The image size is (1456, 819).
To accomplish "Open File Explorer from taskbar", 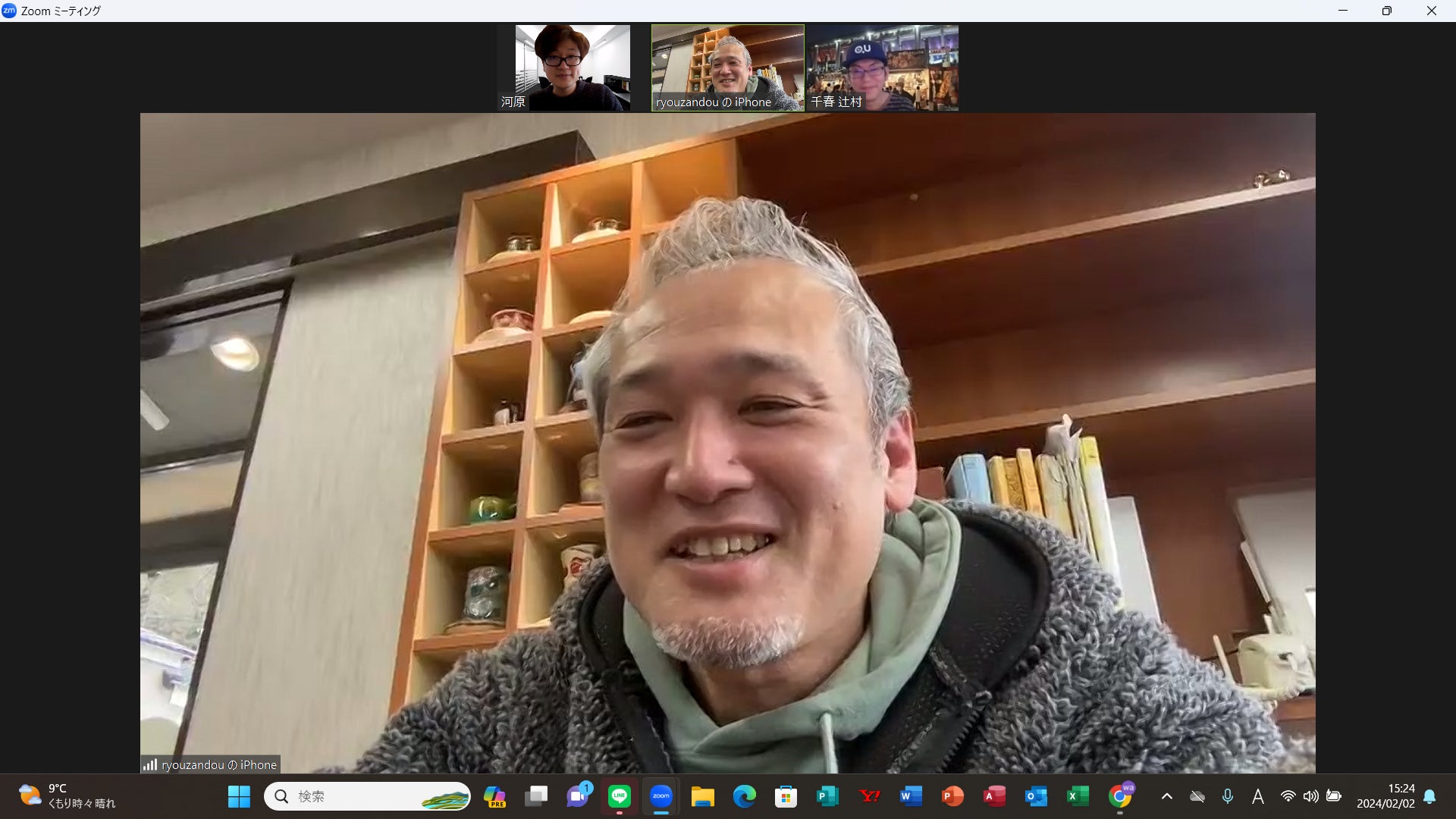I will (x=703, y=796).
